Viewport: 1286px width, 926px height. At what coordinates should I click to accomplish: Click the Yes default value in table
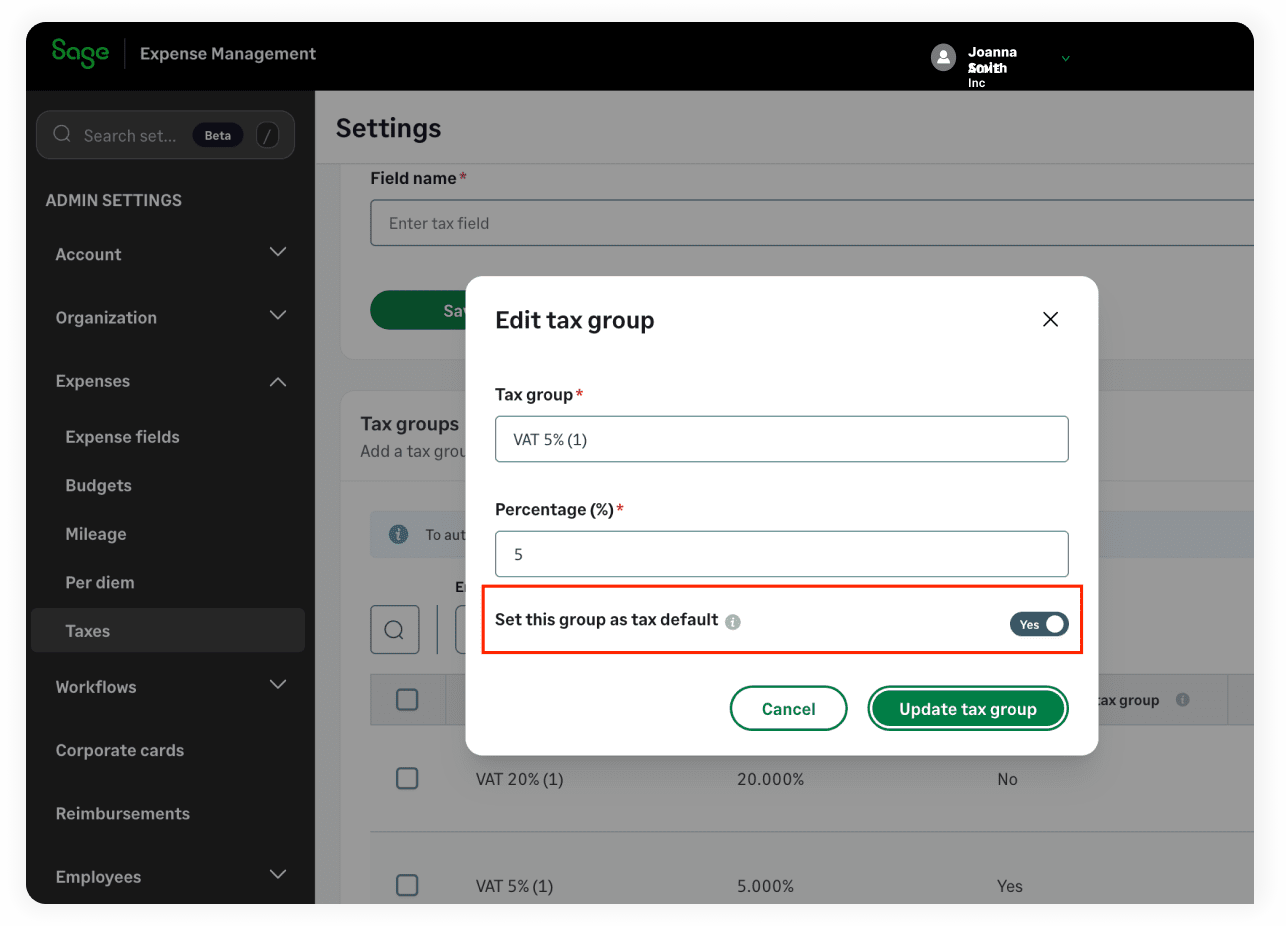1010,886
